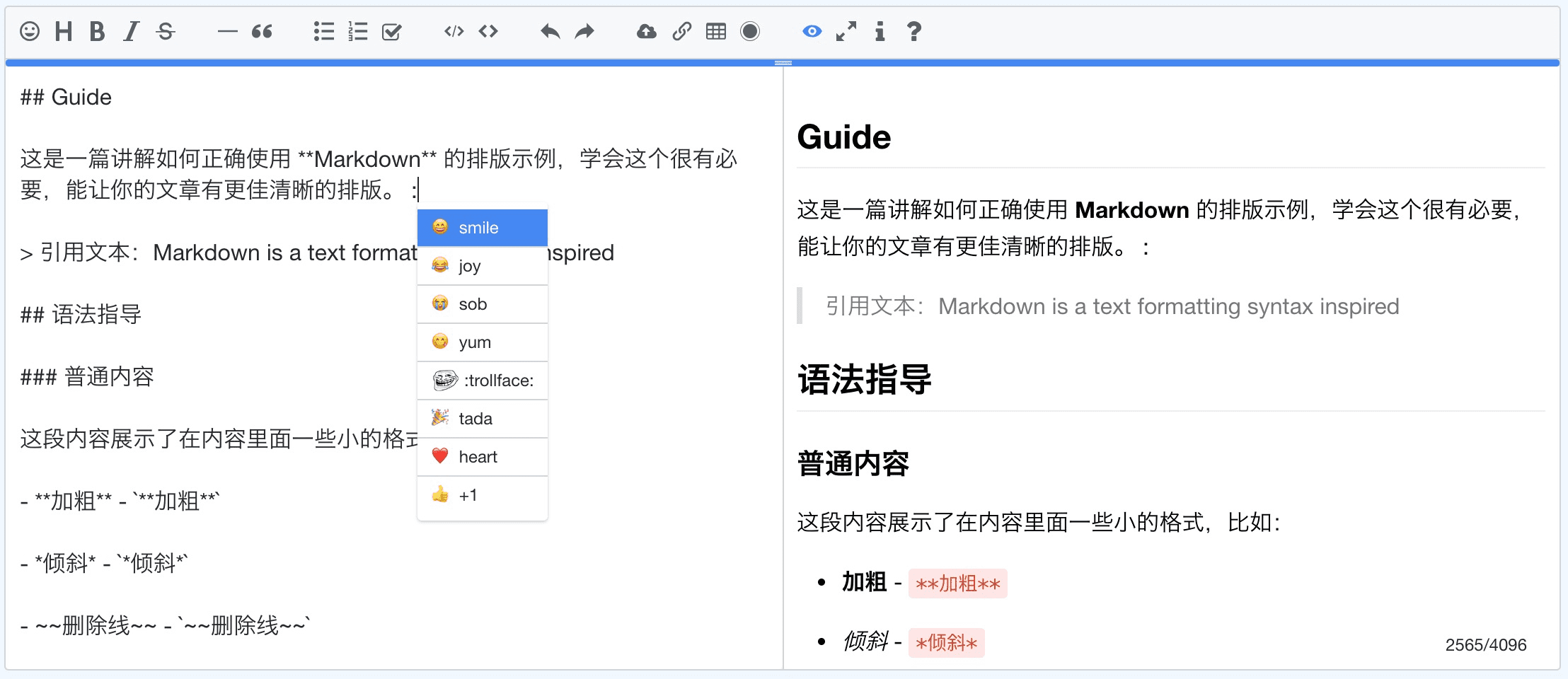The image size is (1568, 679).
Task: Apply italic formatting
Action: (x=131, y=31)
